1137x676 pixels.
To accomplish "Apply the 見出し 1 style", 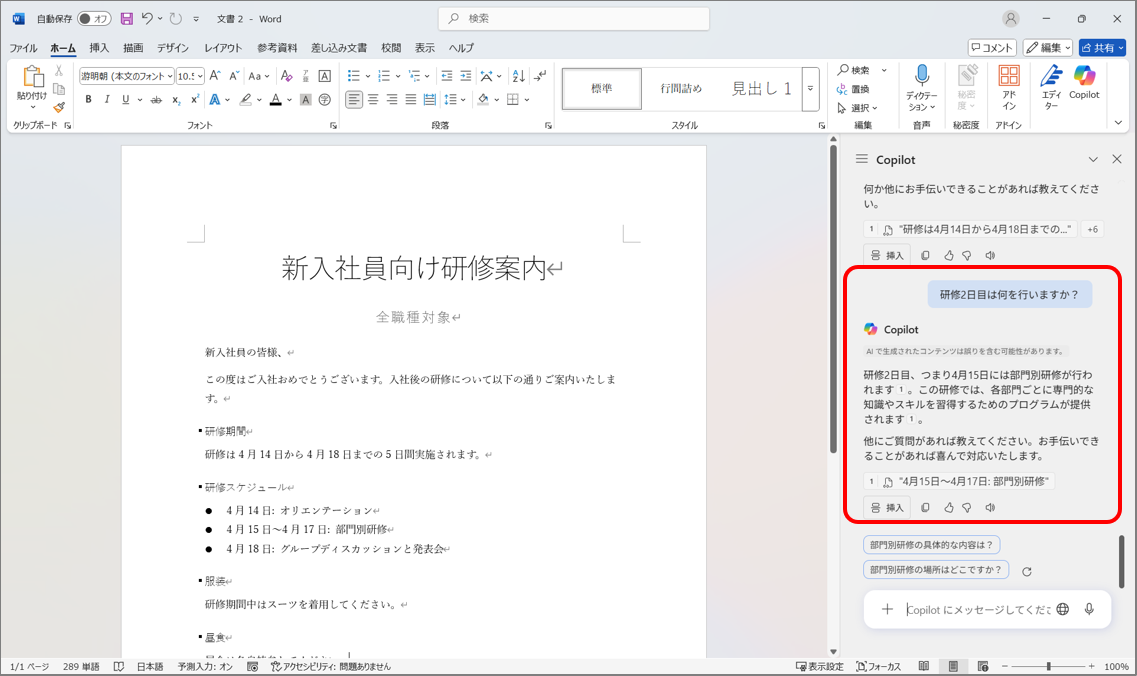I will click(761, 88).
